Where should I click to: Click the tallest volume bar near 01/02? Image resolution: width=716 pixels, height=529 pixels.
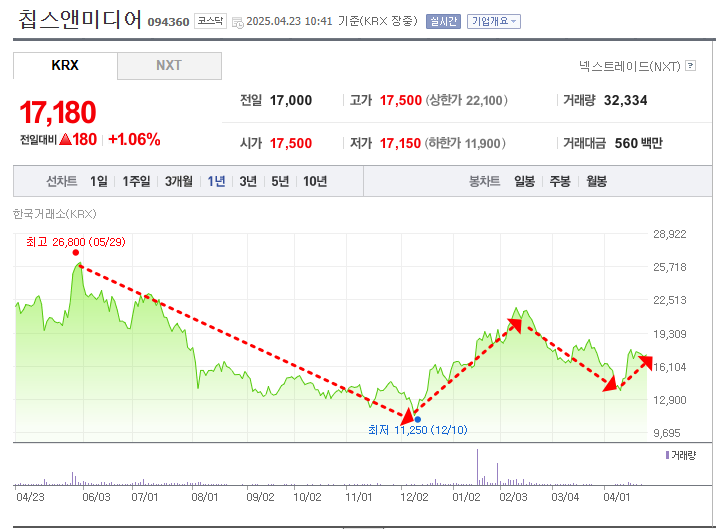pyautogui.click(x=478, y=467)
